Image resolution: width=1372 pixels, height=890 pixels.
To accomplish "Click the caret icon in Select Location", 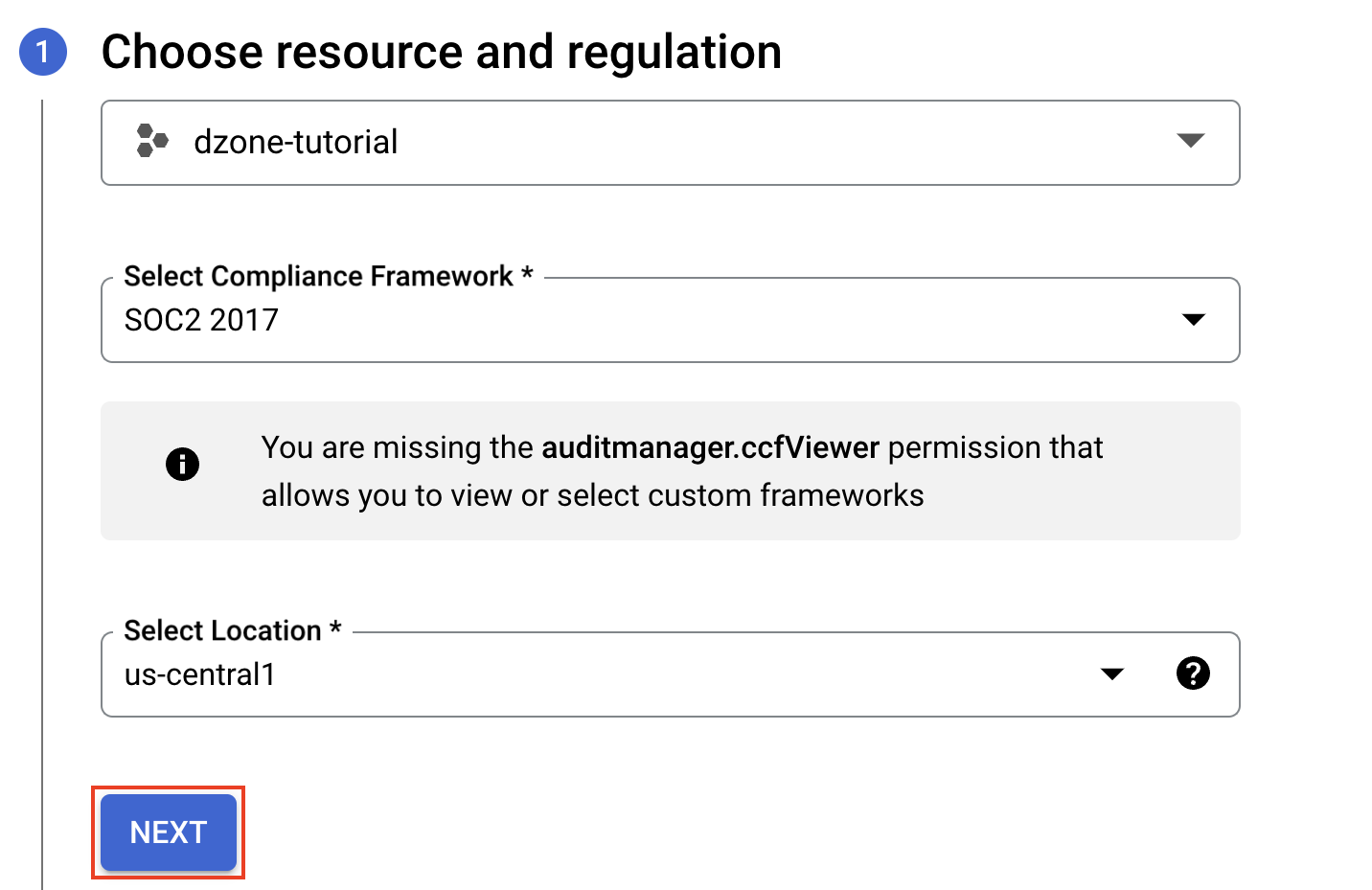I will (x=1111, y=674).
